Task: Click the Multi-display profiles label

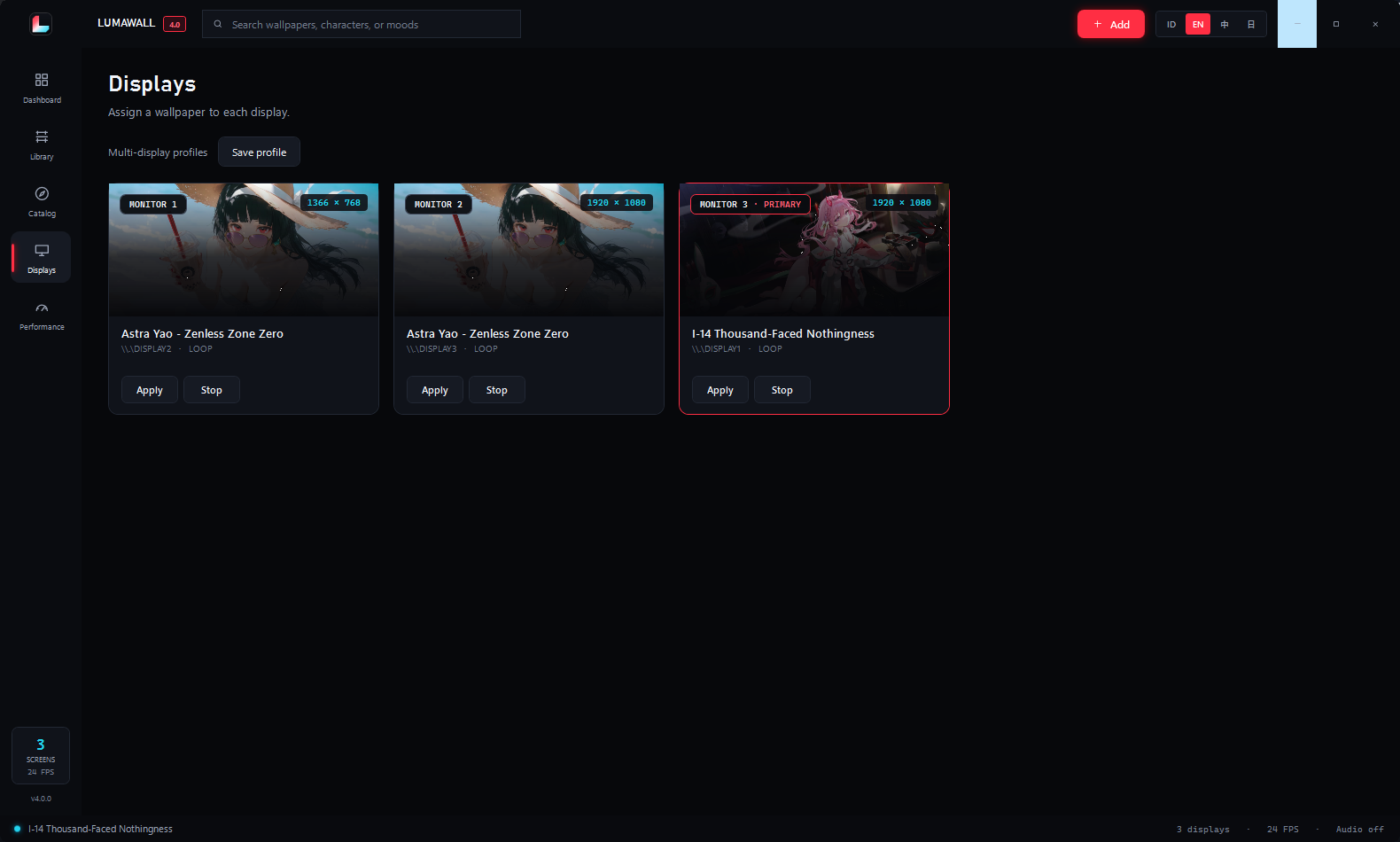Action: 158,152
